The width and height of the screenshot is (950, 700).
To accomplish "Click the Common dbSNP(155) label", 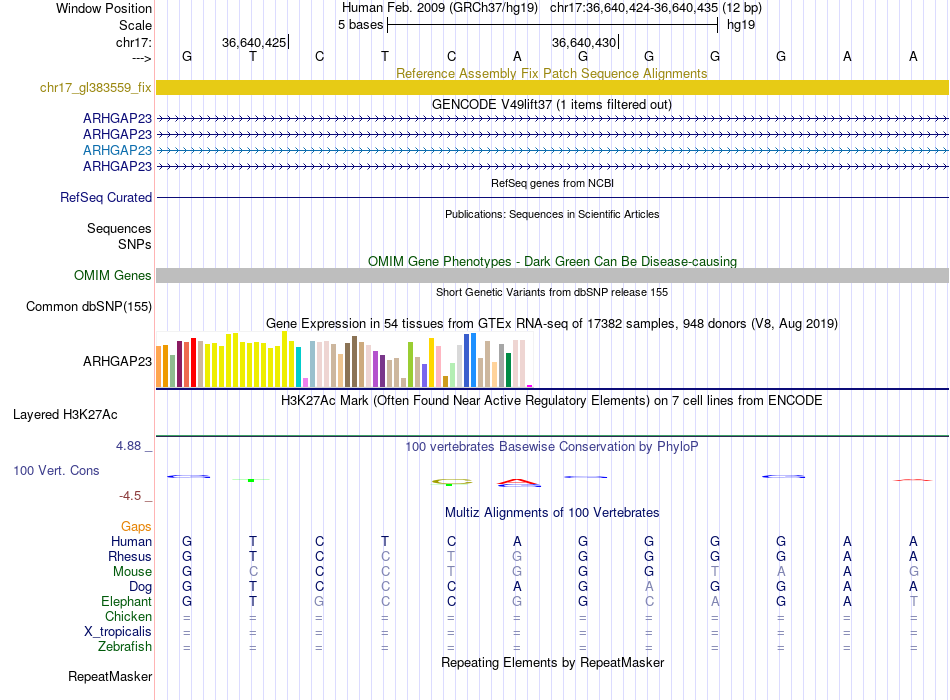I will (88, 307).
